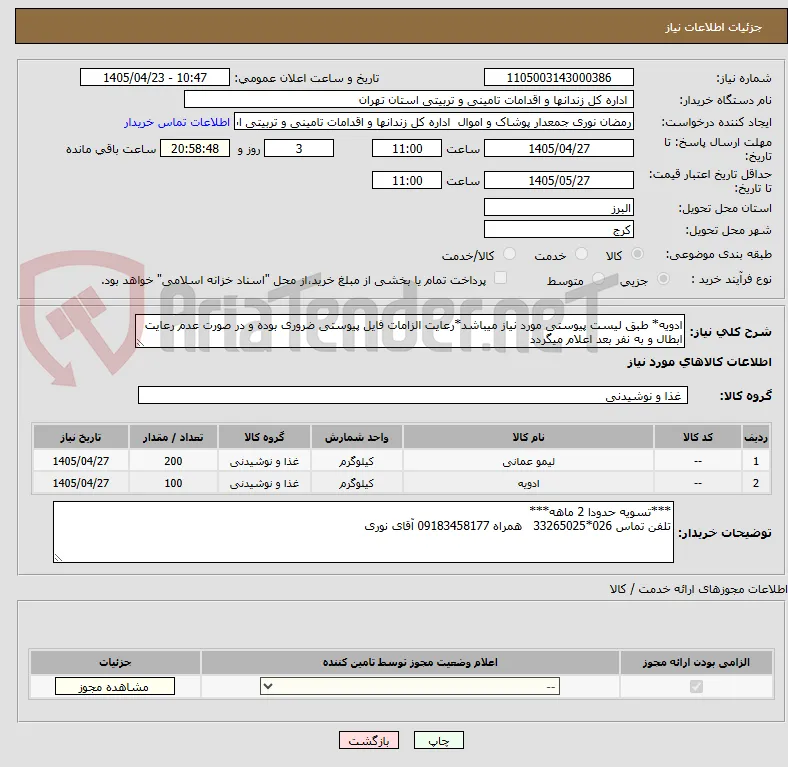This screenshot has width=788, height=767.
Task: Select the خدمت radio button
Action: click(581, 254)
